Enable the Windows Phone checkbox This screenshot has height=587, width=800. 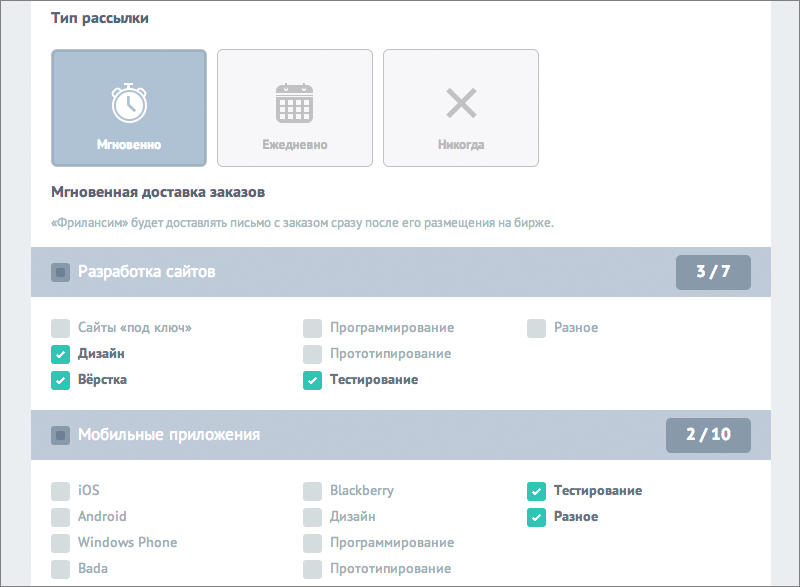(60, 543)
